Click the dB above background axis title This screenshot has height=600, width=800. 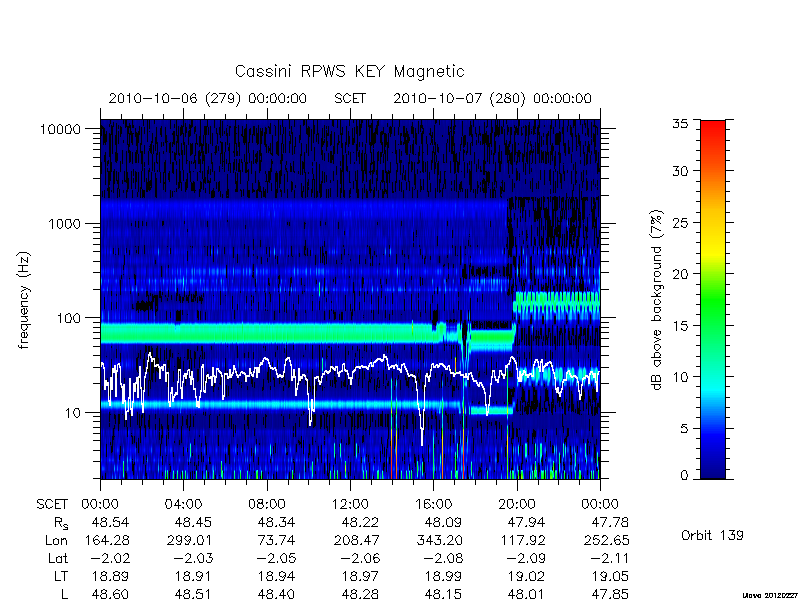[657, 300]
